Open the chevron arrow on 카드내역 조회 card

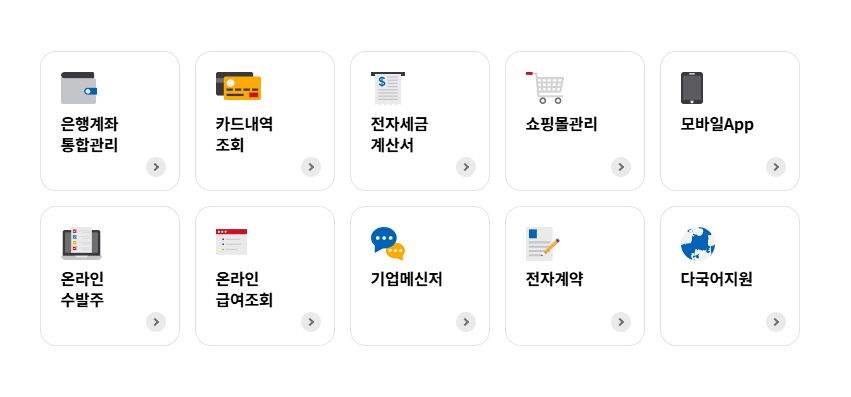311,167
